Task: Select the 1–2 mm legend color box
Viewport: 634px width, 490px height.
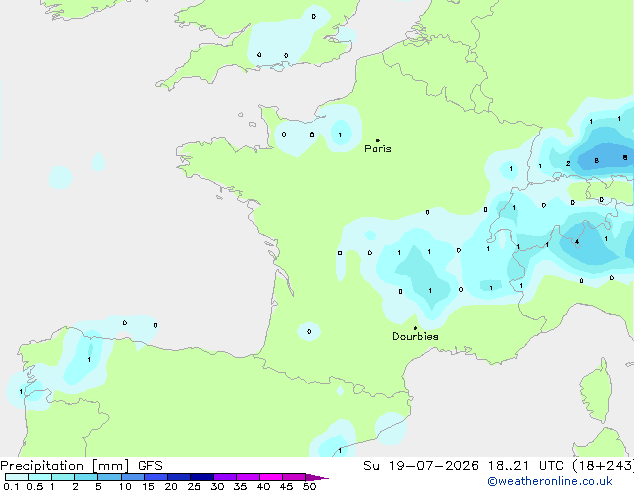Action: coord(63,477)
